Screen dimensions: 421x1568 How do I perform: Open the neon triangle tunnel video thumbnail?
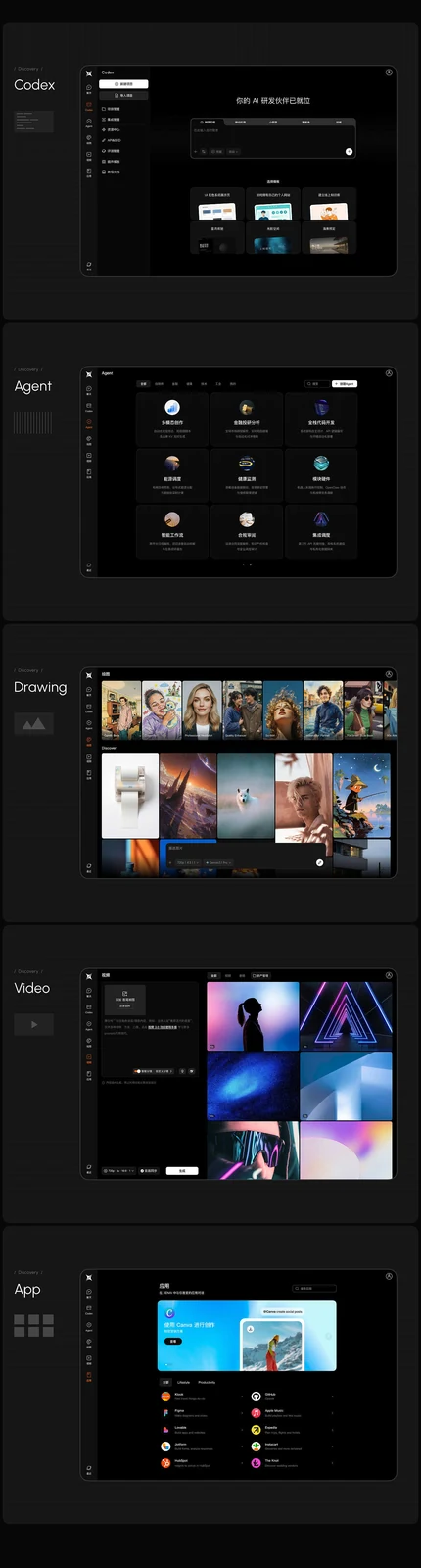346,1016
